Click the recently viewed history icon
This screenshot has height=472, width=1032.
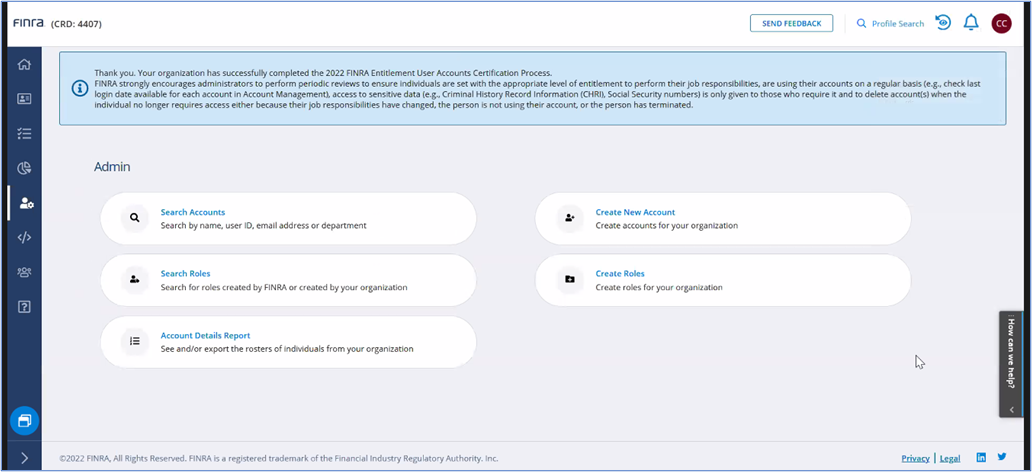[x=942, y=23]
